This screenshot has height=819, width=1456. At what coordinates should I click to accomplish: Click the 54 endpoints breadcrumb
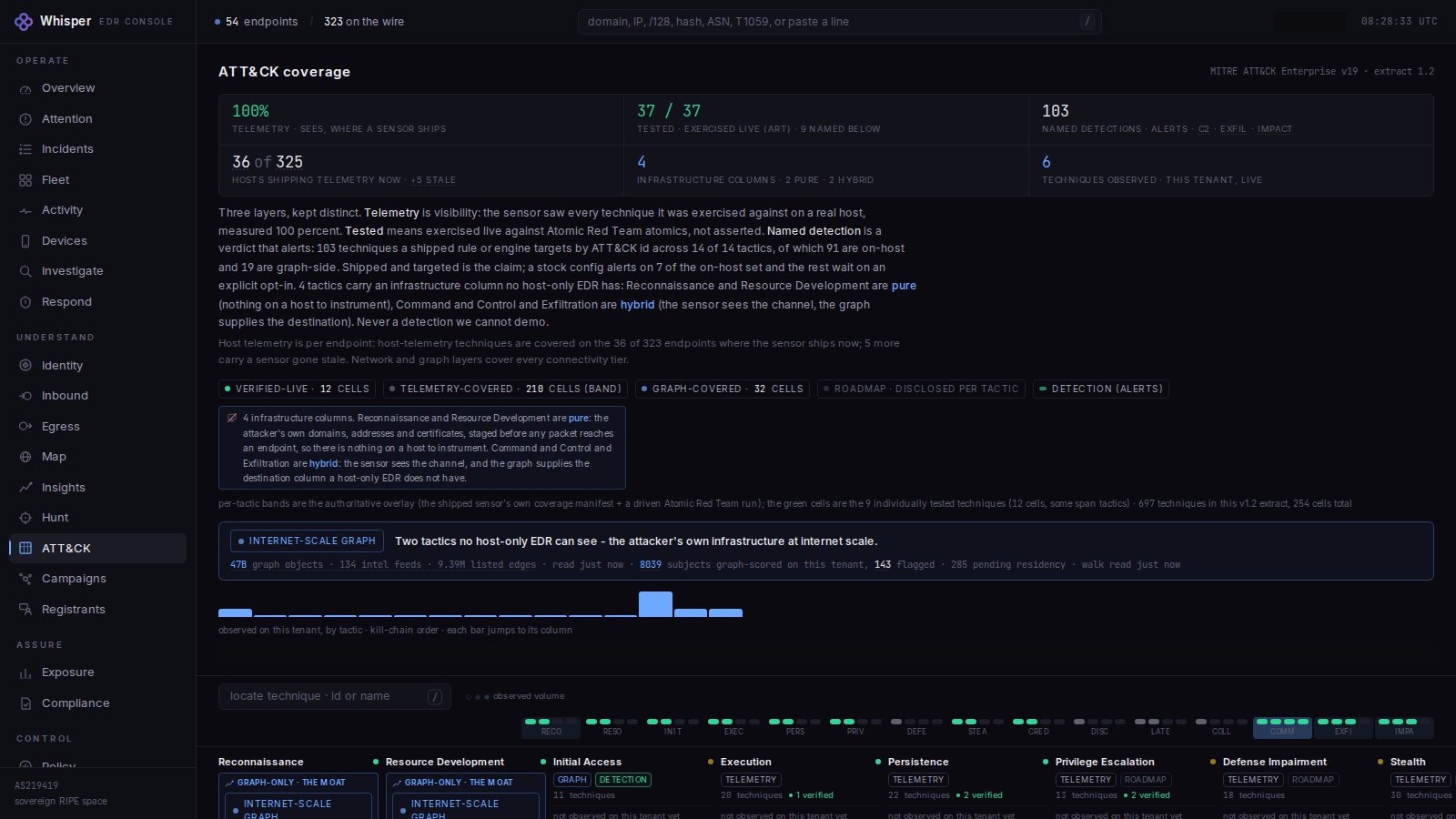257,22
